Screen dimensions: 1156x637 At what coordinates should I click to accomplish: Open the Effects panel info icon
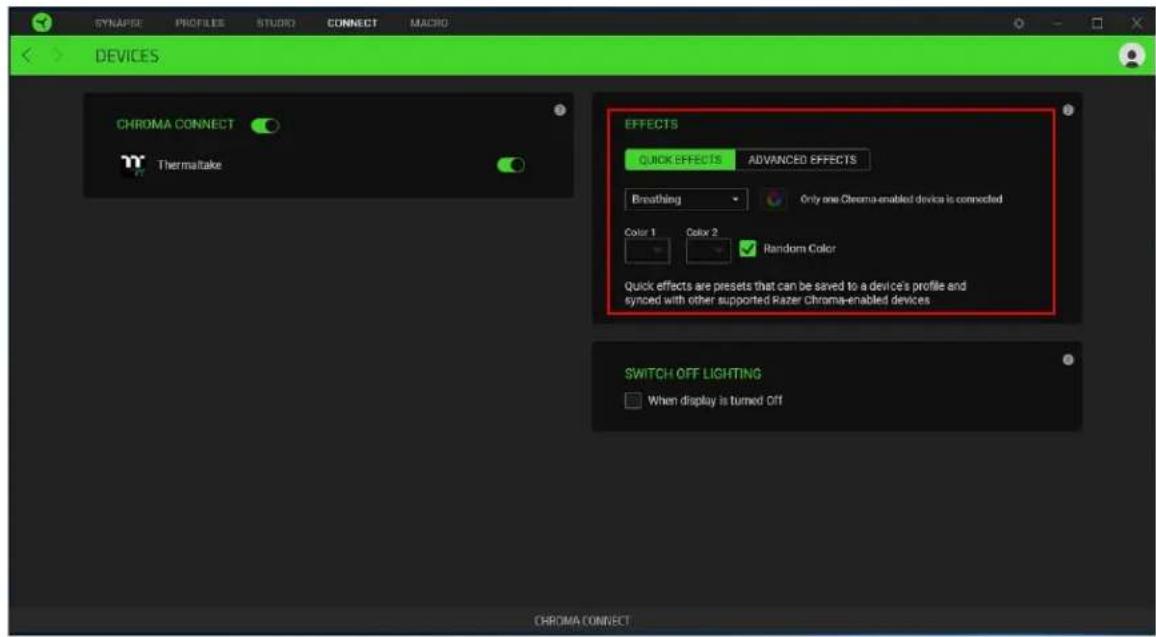1068,110
